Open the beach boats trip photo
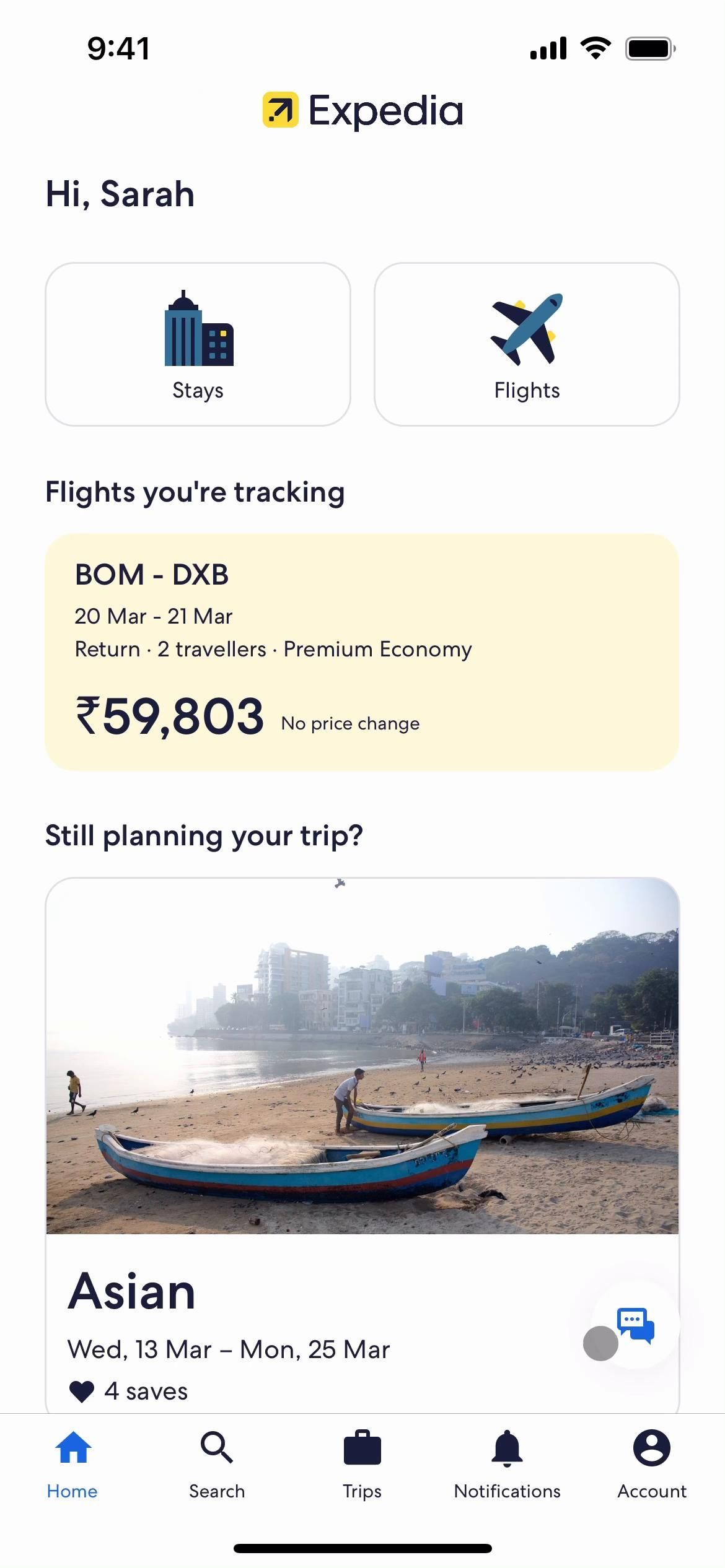 coord(362,1056)
